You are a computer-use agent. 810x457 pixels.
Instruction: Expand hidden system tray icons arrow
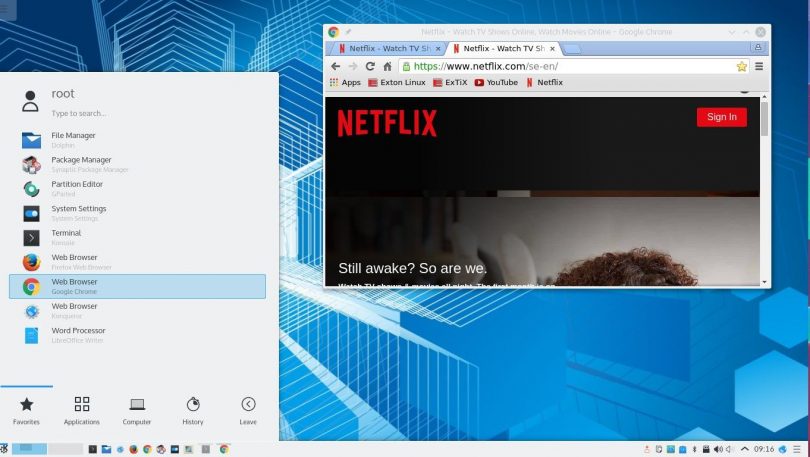click(744, 449)
